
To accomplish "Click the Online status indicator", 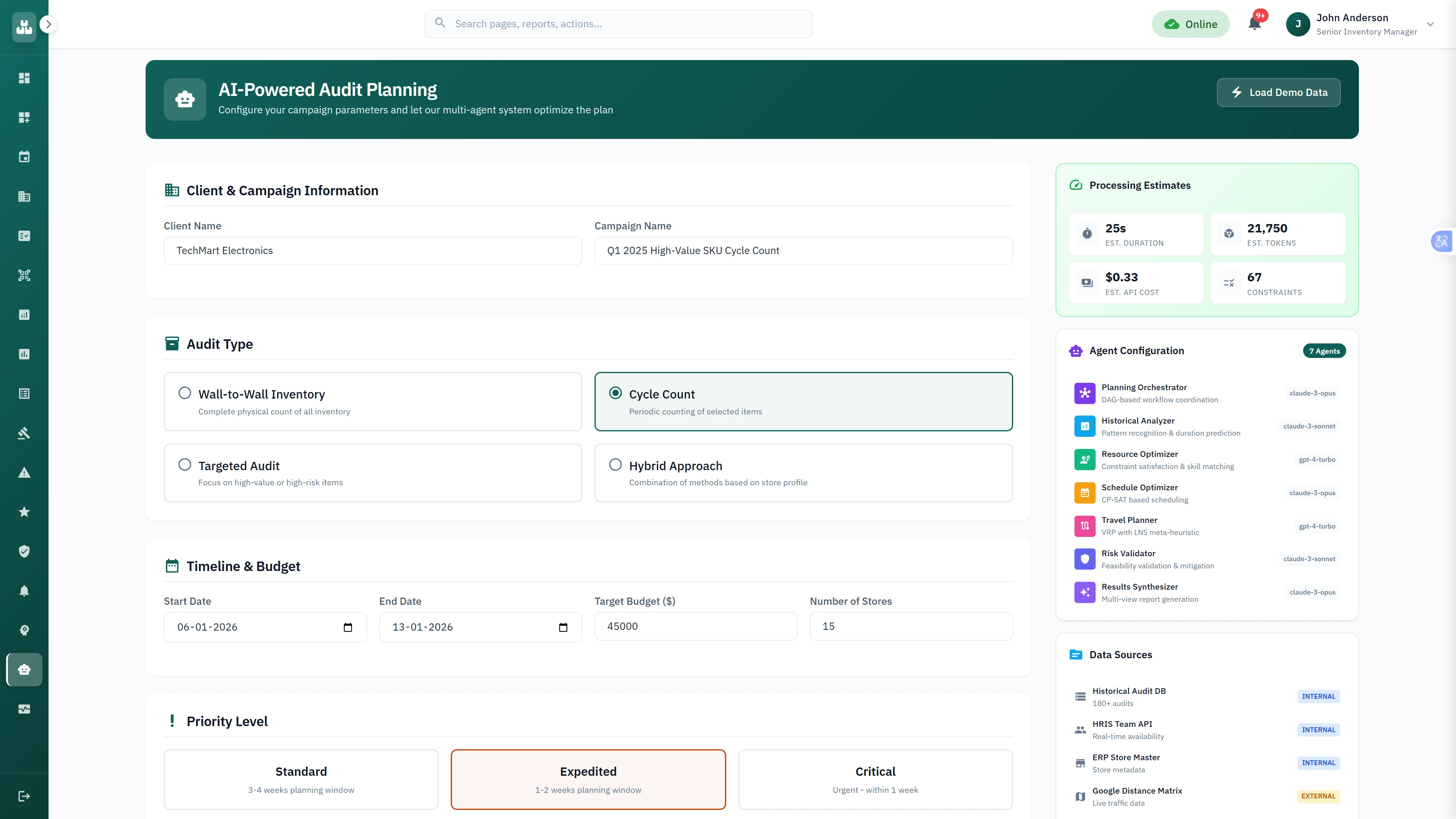I will 1191,24.
